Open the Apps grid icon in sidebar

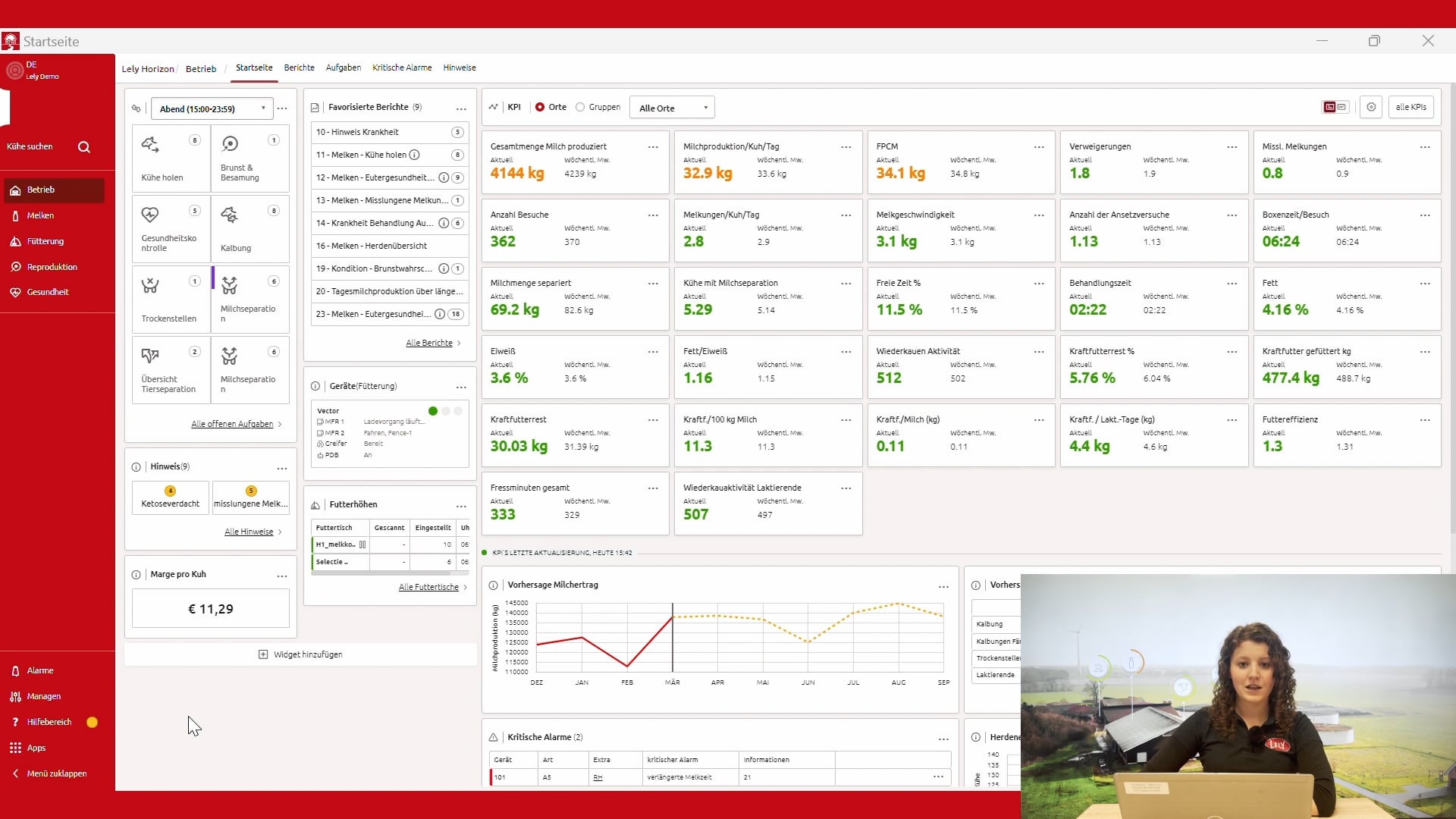15,748
